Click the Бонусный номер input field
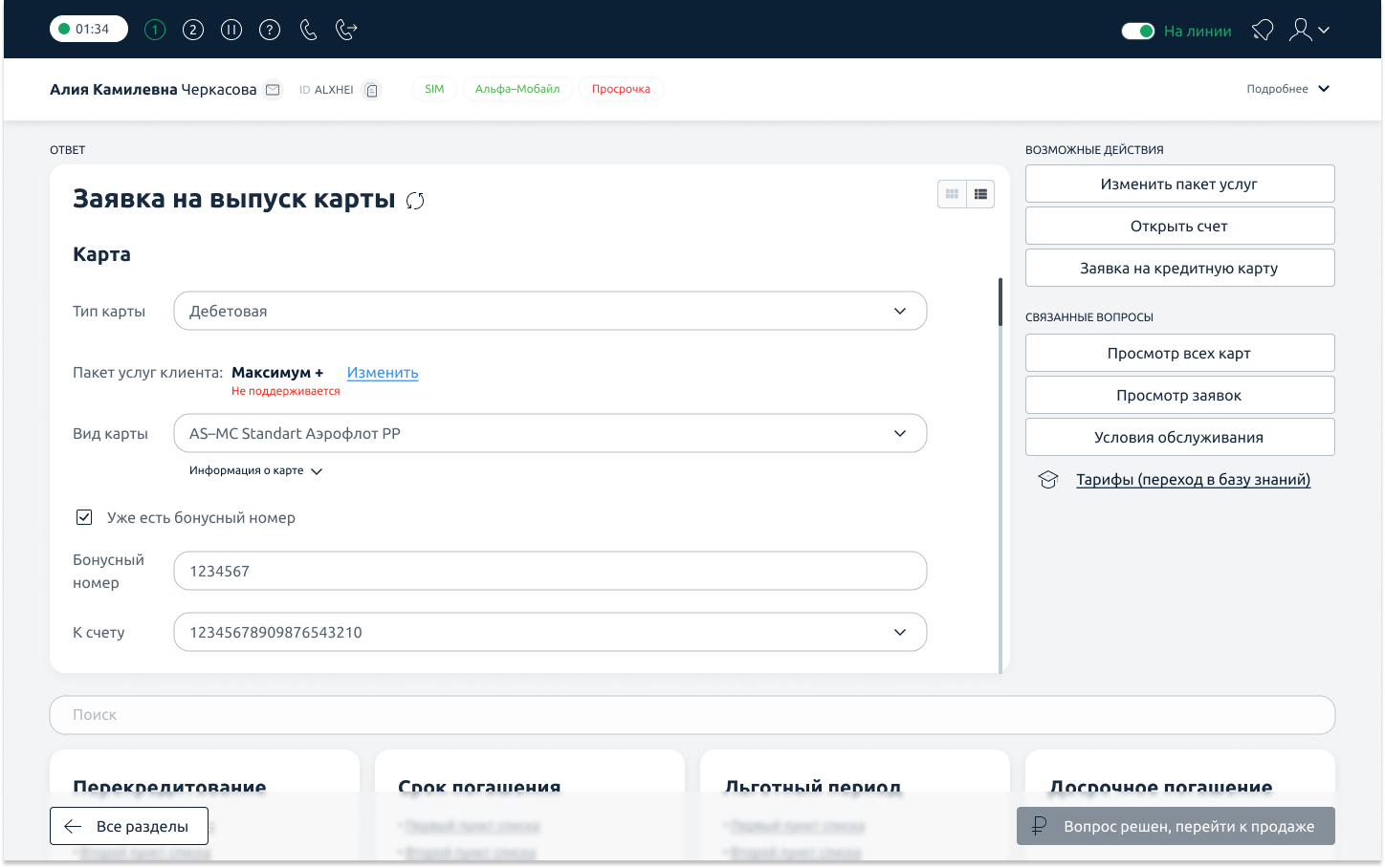 point(550,571)
